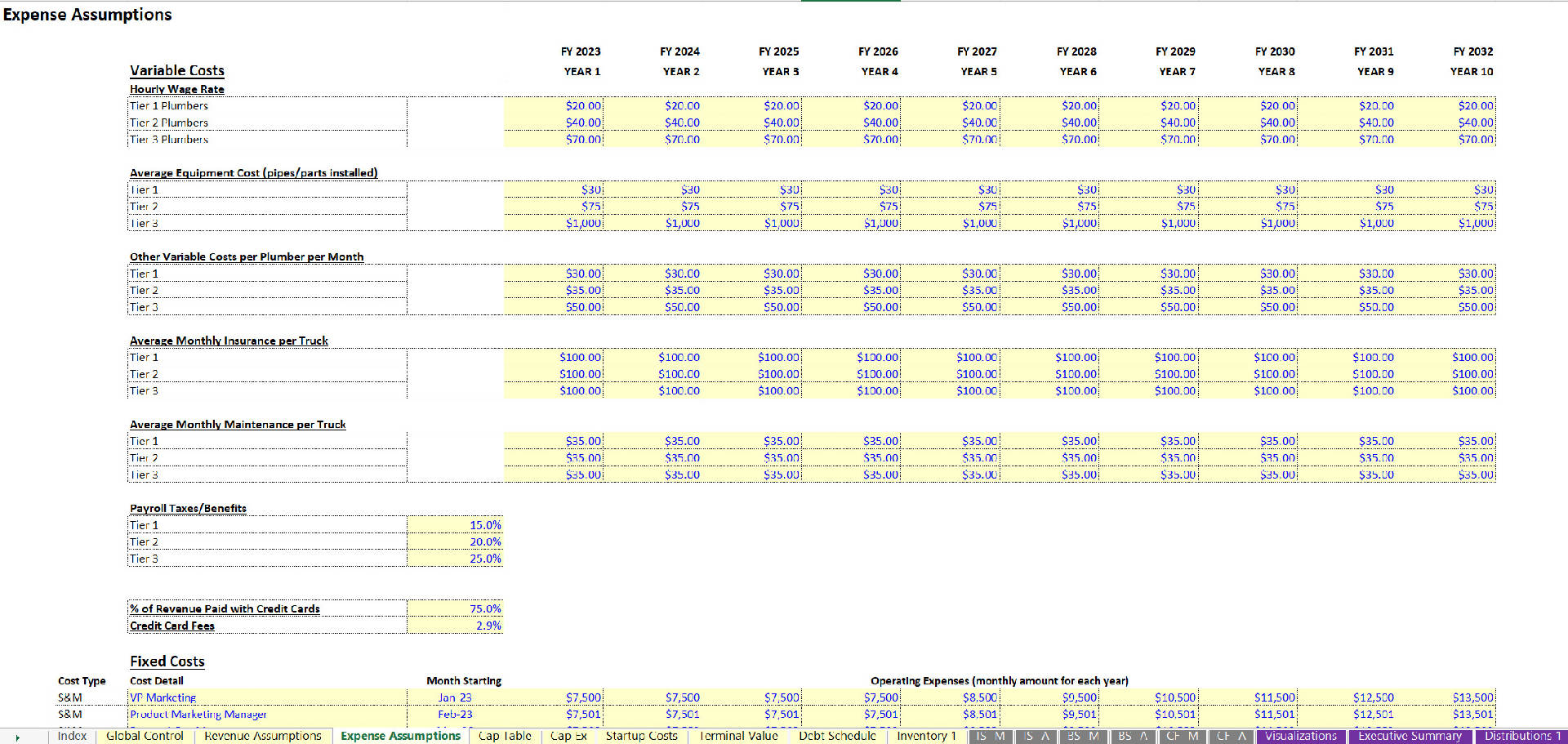Edit Tier 3 equipment cost $1,000 for FY 2026

[x=851, y=223]
